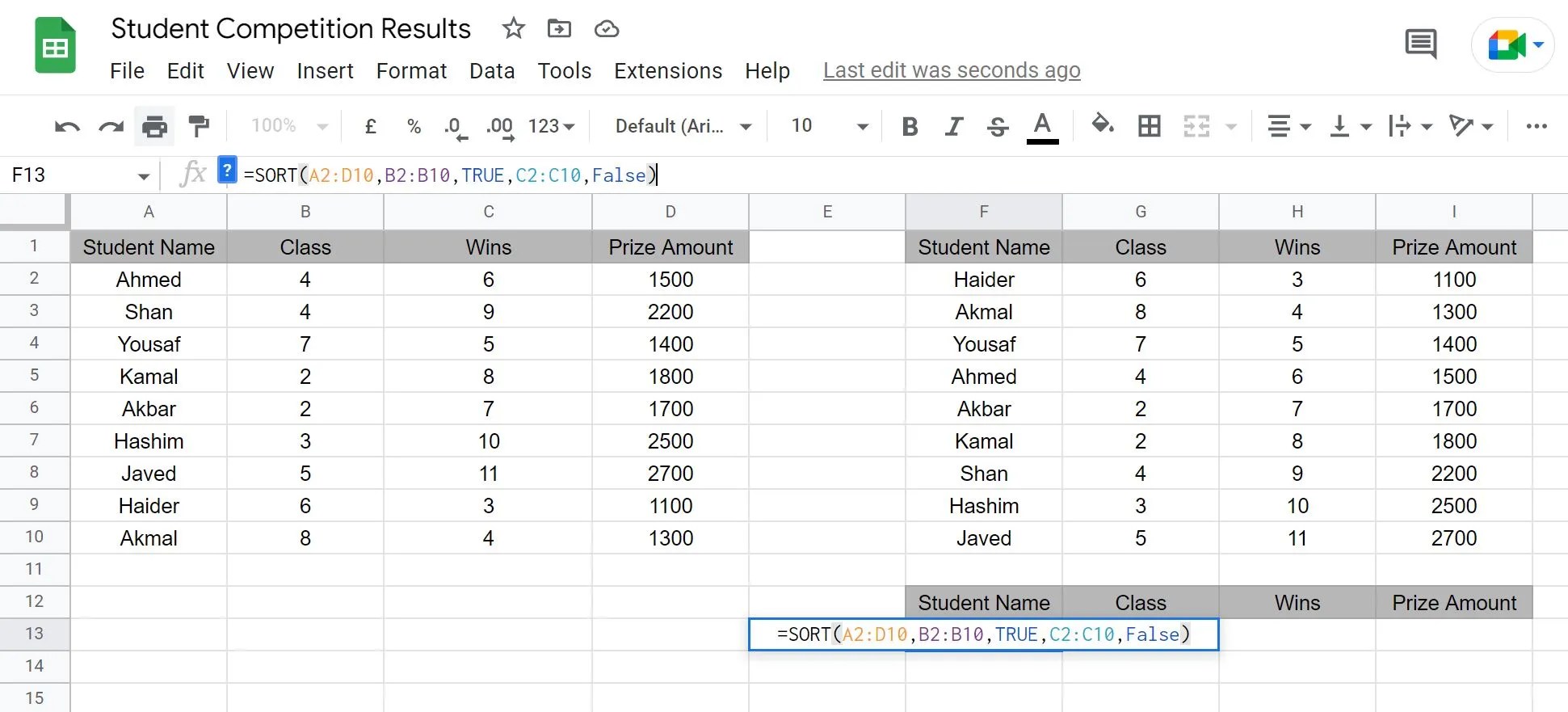This screenshot has height=712, width=1568.
Task: Click the Google Sheets home icon
Action: 55,47
